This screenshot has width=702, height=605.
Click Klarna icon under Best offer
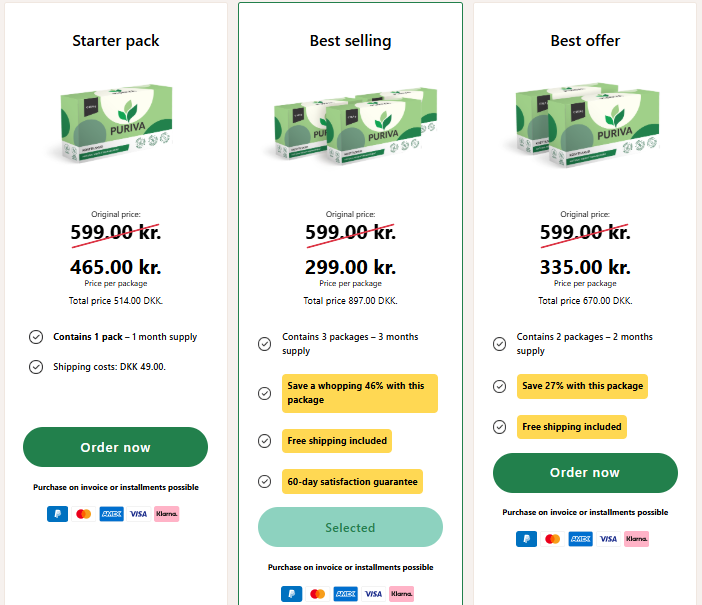click(x=636, y=539)
